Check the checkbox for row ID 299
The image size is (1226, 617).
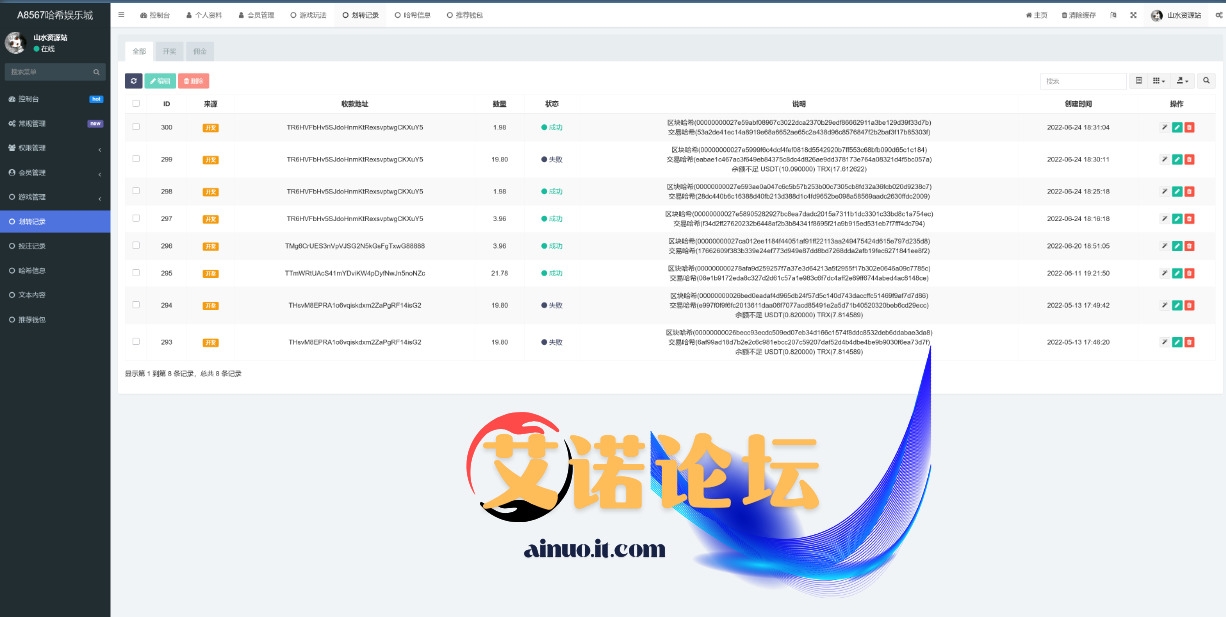pos(136,159)
